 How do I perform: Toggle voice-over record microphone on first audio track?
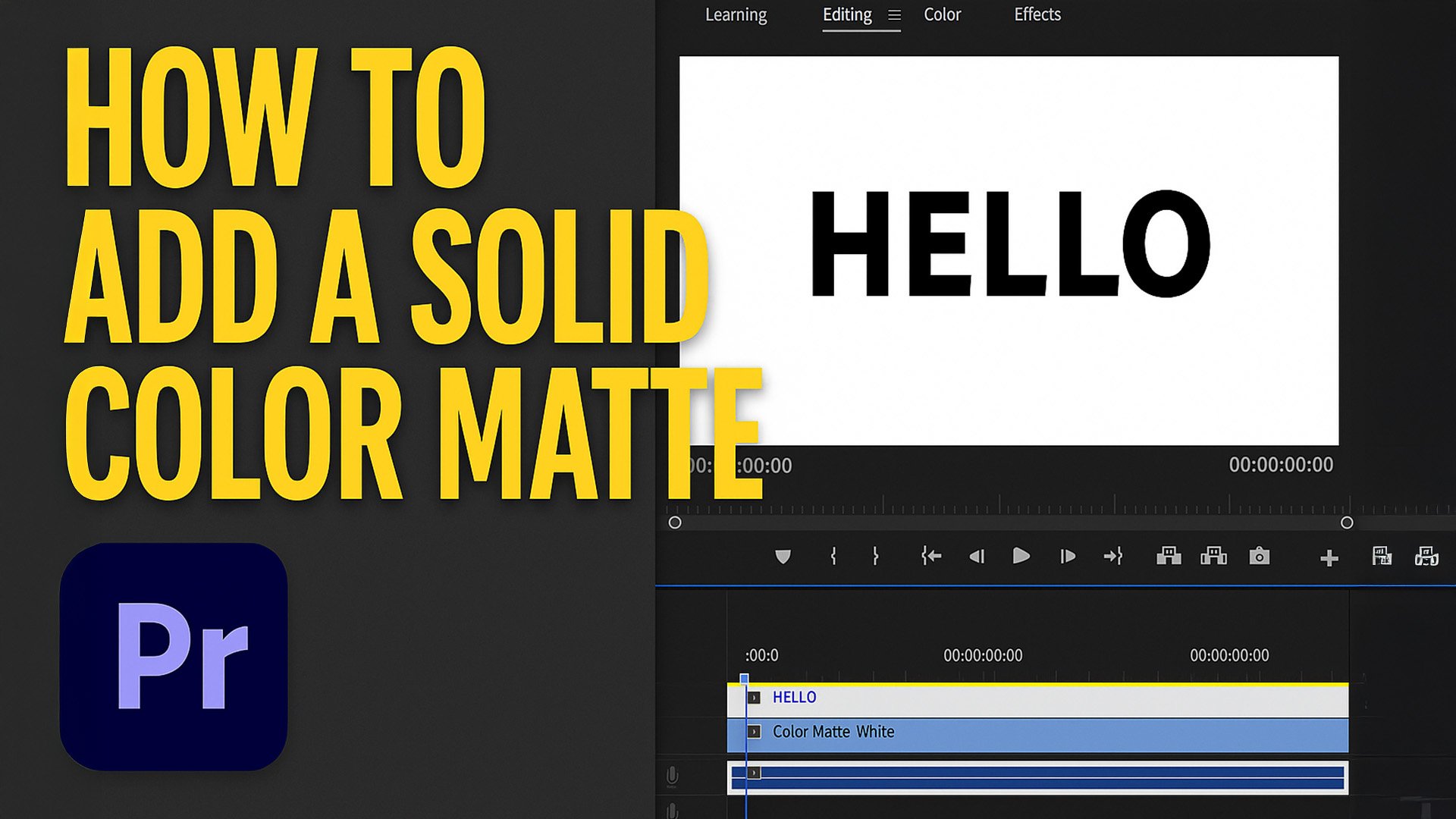tap(672, 776)
